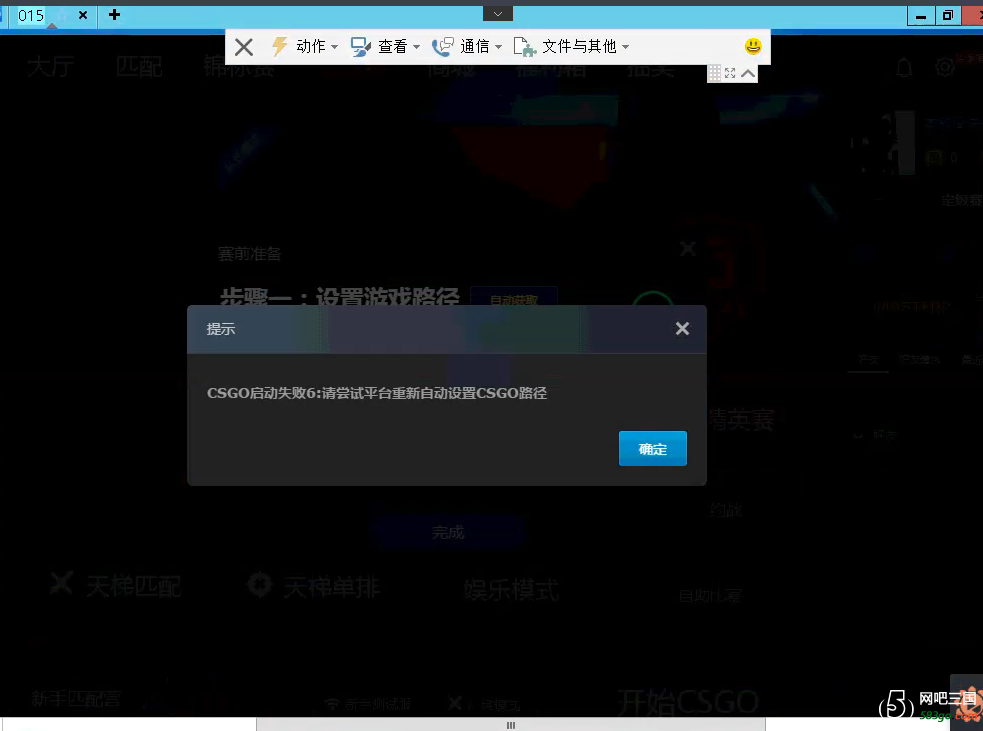Open the 动作 actions menu
Viewport: 983px width, 731px height.
coord(305,46)
